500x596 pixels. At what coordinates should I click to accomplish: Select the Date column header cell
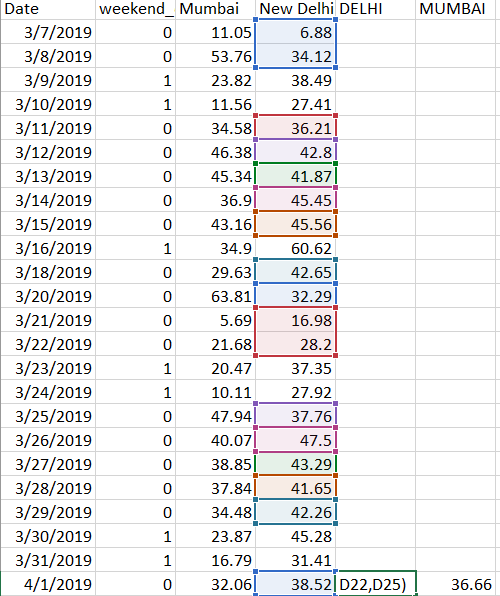pos(48,9)
